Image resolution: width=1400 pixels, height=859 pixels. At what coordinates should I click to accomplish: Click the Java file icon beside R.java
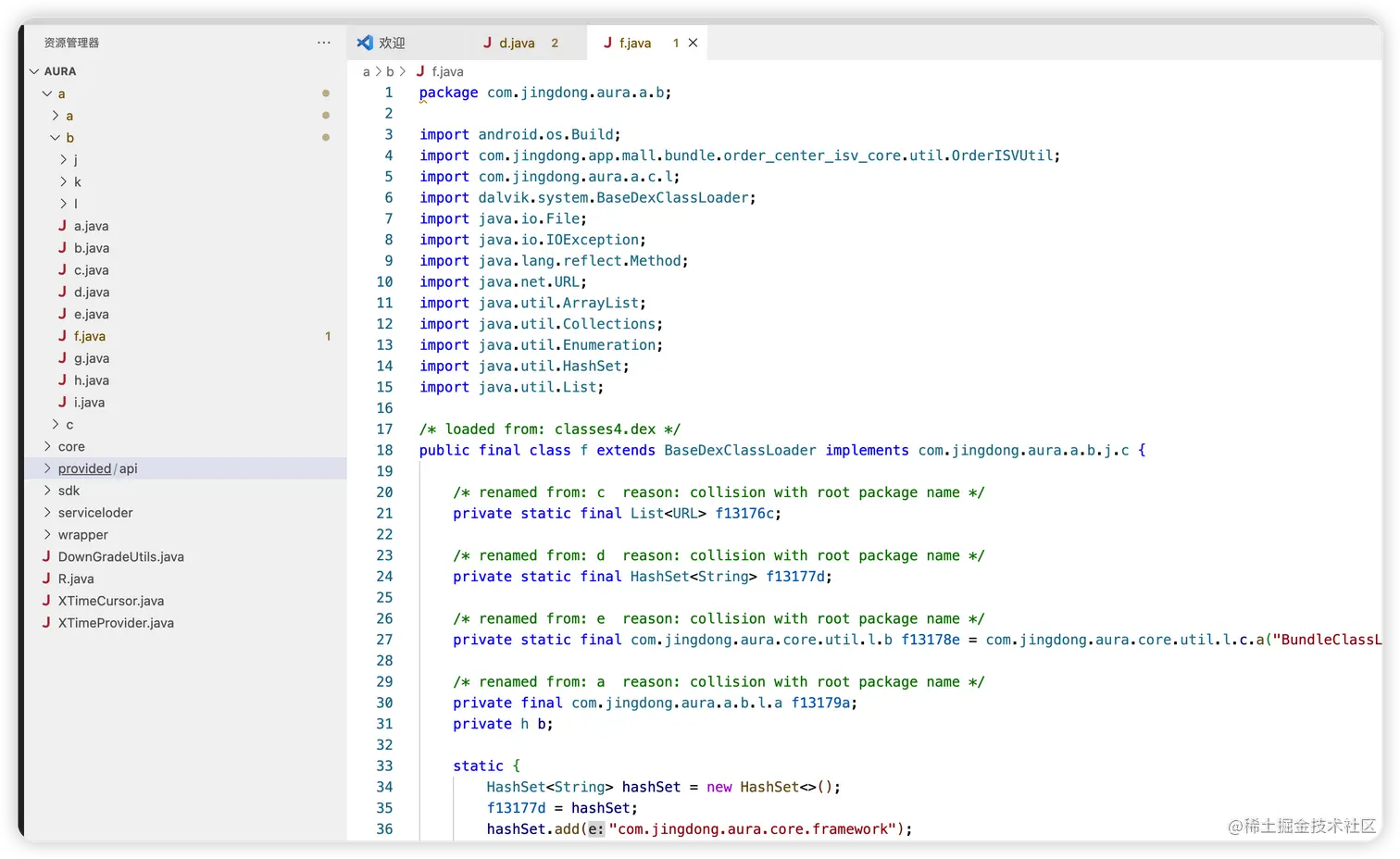[46, 578]
